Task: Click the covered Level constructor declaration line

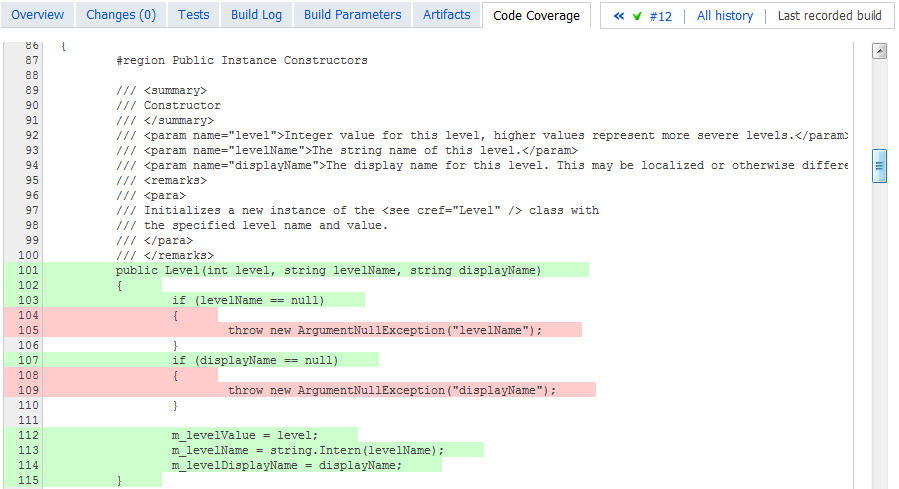Action: 328,270
